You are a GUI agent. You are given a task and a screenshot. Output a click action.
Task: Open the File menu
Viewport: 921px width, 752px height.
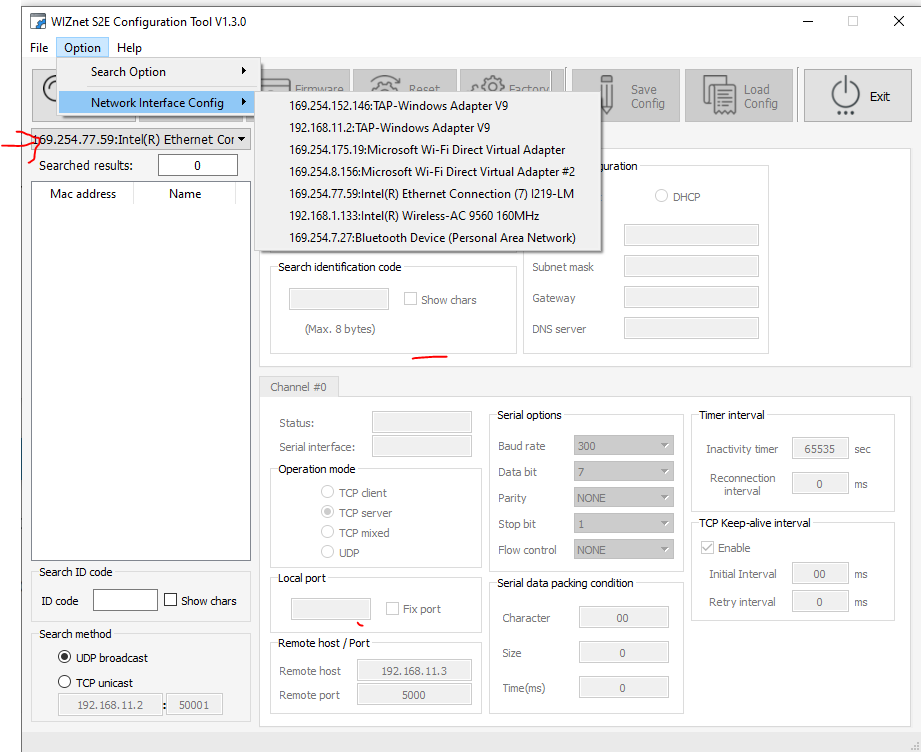tap(39, 48)
